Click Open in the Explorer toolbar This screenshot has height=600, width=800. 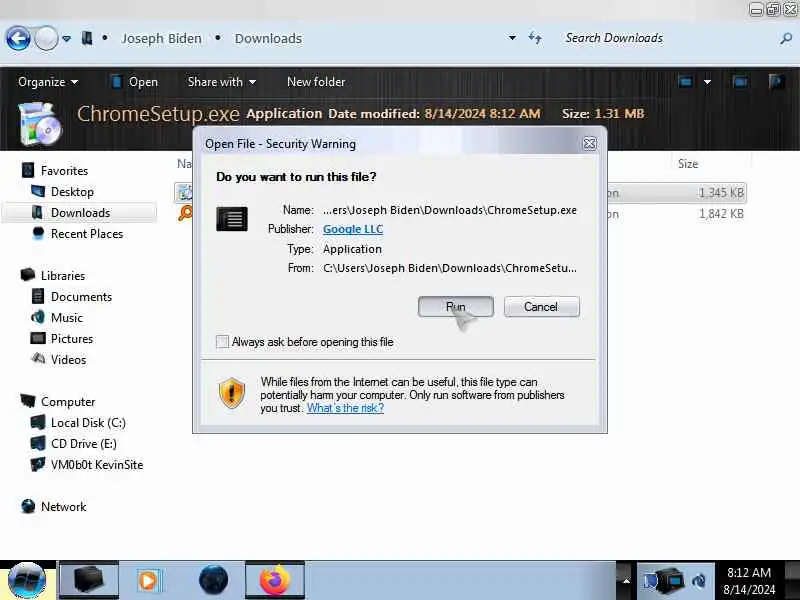(x=135, y=82)
